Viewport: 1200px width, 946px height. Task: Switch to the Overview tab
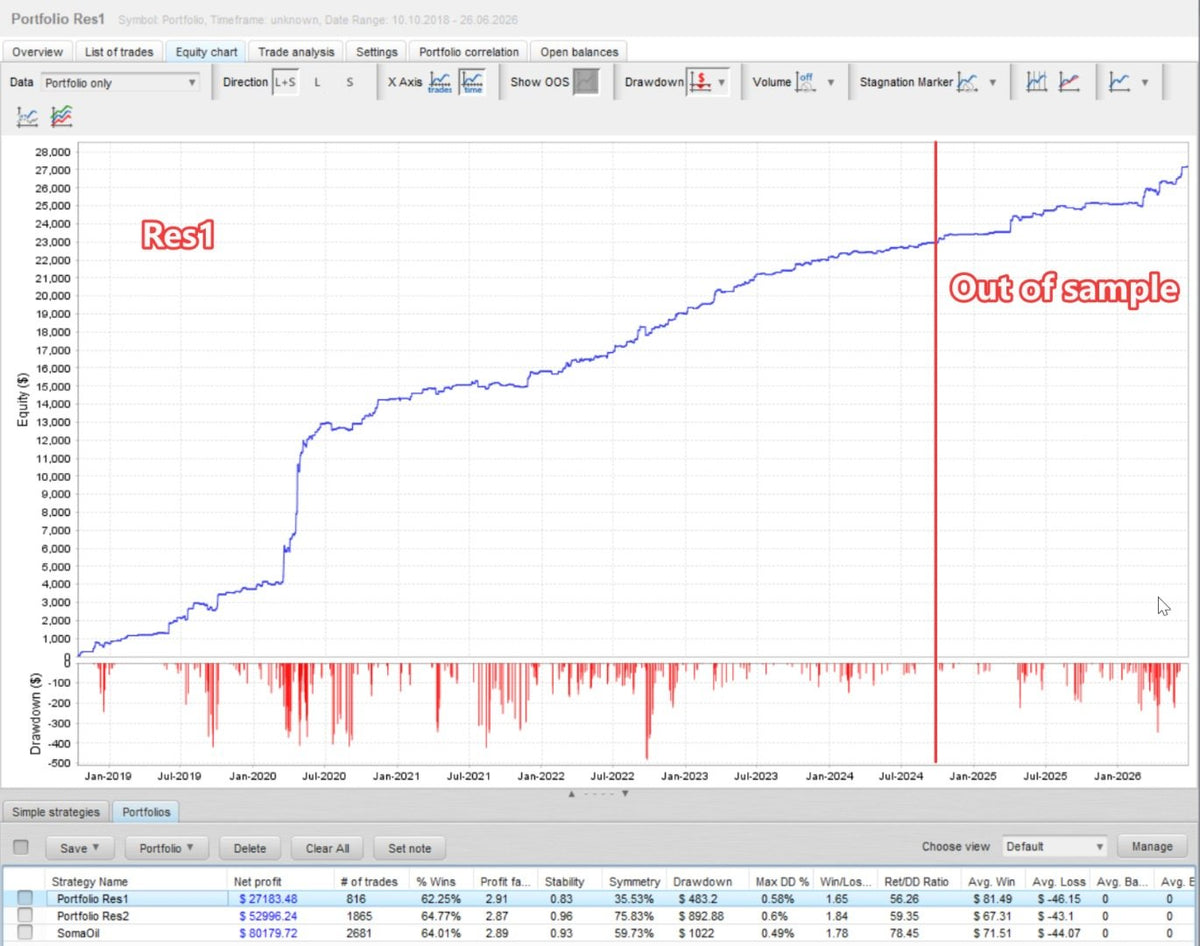pyautogui.click(x=37, y=52)
